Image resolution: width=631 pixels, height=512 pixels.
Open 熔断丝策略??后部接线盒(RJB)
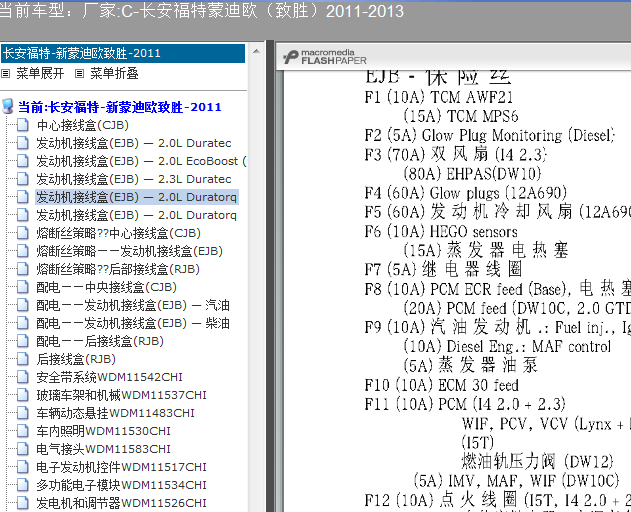coord(118,269)
